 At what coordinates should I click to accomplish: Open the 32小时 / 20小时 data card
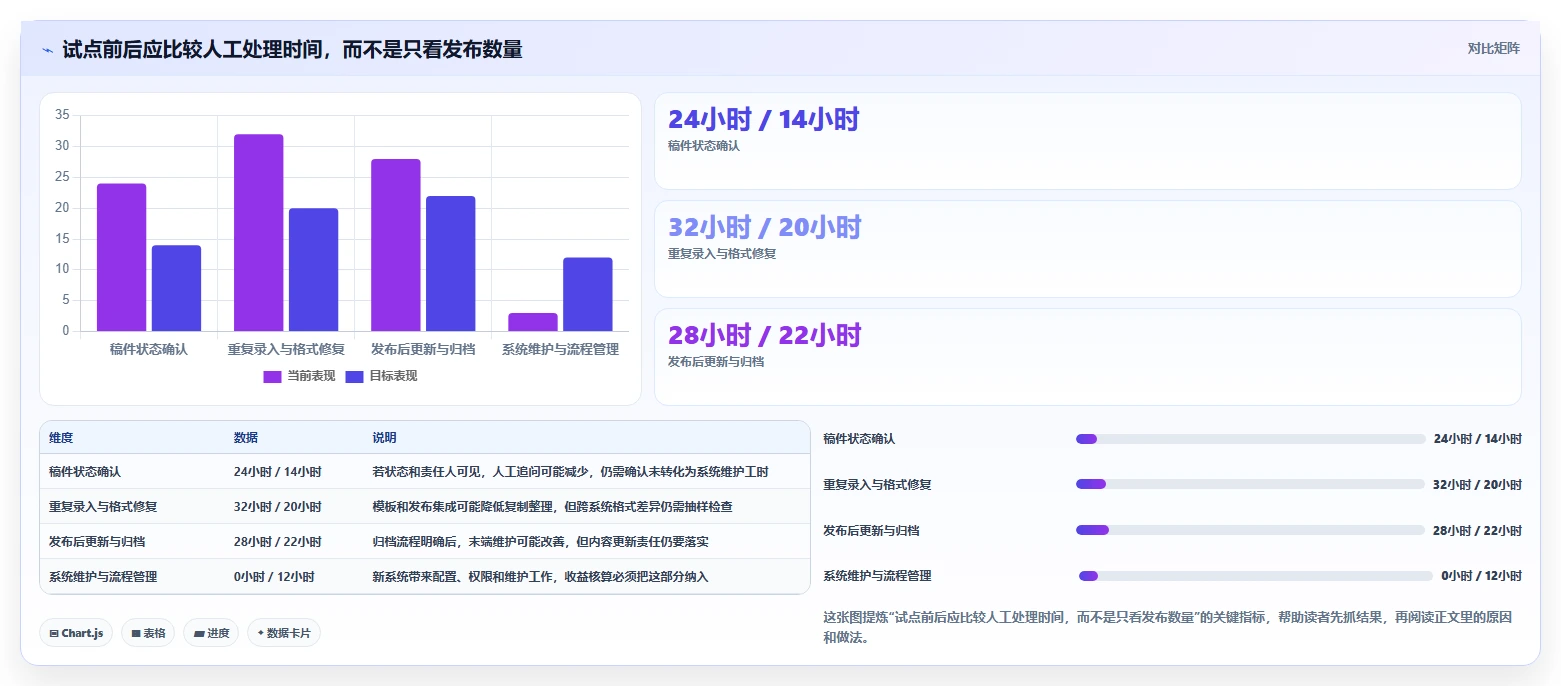point(1088,249)
